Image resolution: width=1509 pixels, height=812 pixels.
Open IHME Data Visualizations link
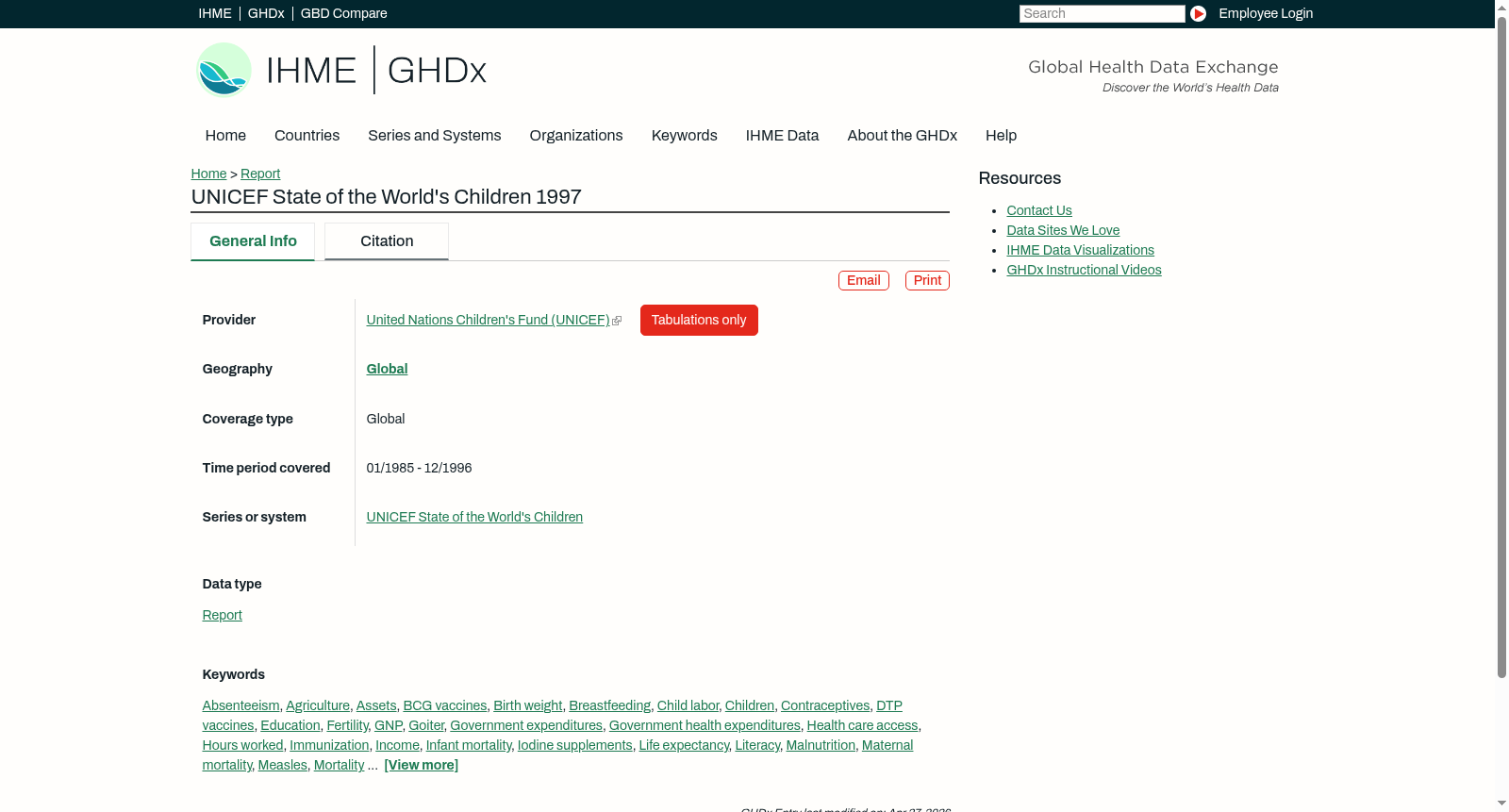pyautogui.click(x=1081, y=250)
